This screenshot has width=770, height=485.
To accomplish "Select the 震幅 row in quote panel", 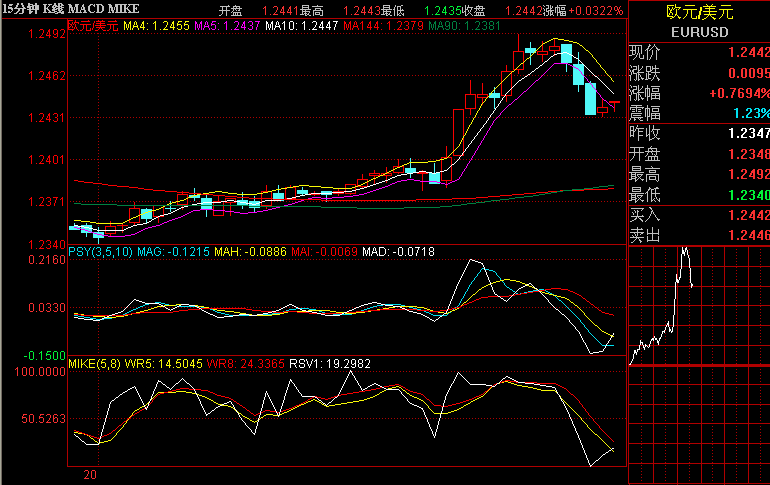I will 699,113.
